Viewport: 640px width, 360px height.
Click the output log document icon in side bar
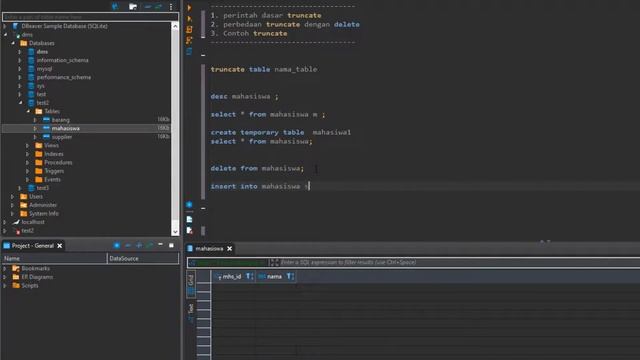(x=189, y=219)
